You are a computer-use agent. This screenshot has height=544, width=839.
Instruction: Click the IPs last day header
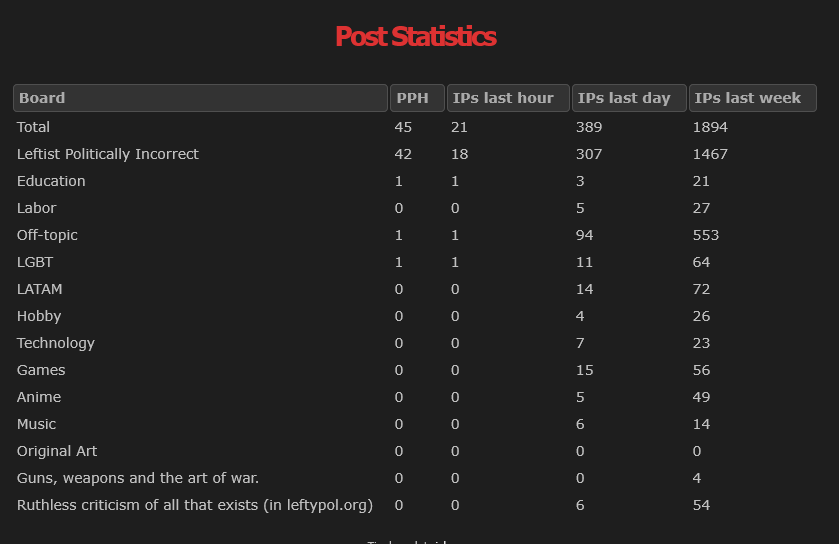tap(629, 98)
